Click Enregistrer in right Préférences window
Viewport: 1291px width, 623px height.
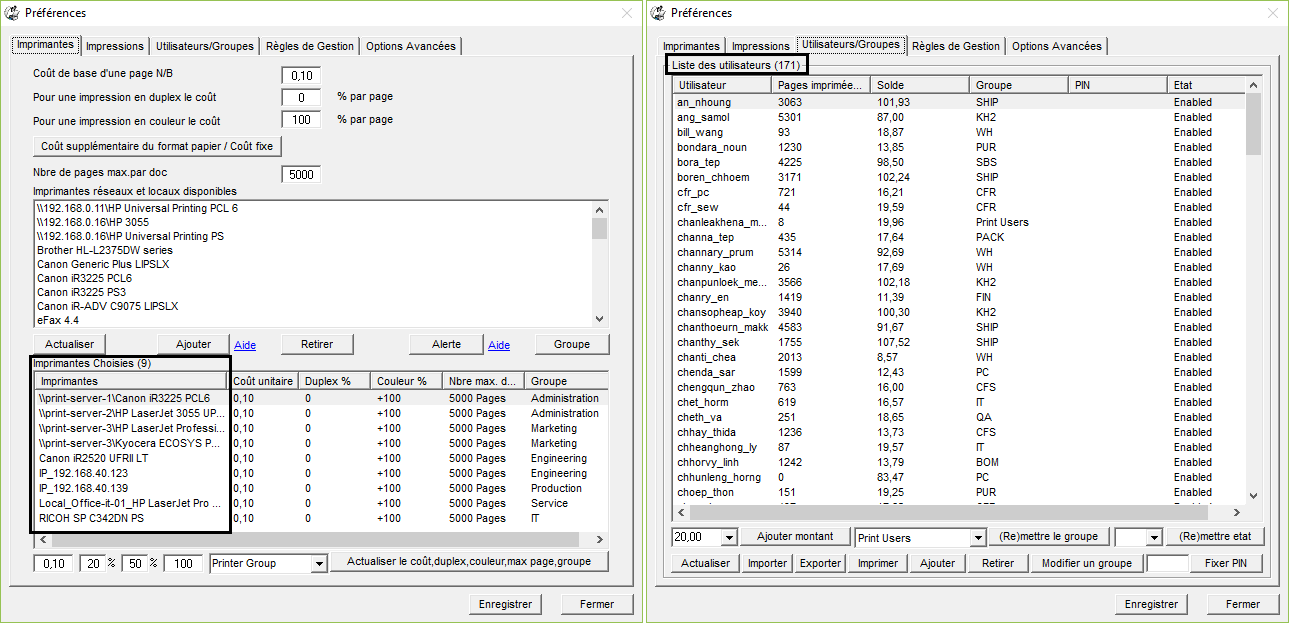click(1151, 604)
